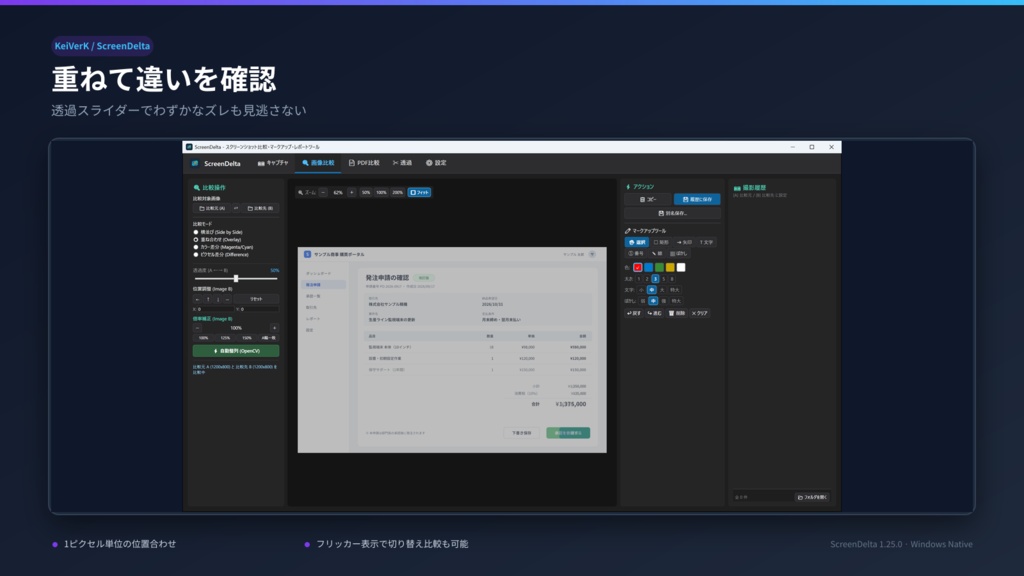Open the 透過 tab with scissors icon
This screenshot has width=1024, height=576.
click(x=402, y=163)
